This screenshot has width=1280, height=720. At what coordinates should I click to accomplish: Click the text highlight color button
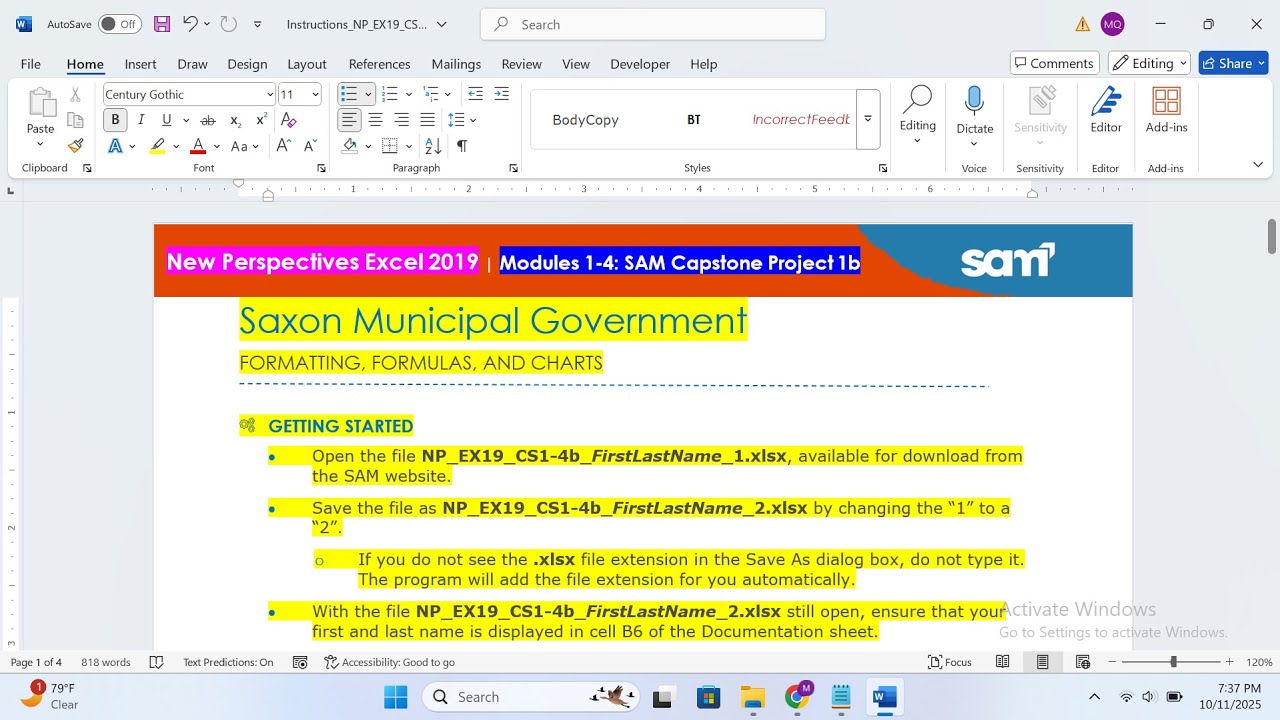tap(158, 146)
